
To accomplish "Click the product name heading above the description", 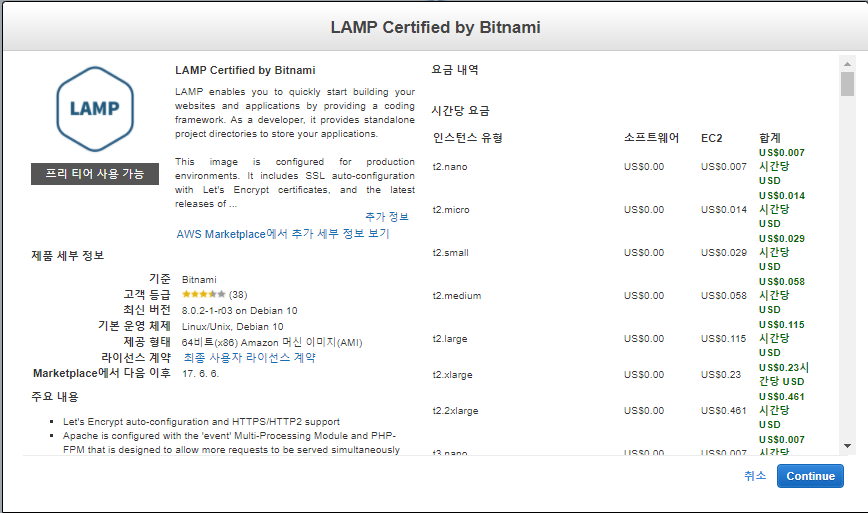I will coord(245,70).
